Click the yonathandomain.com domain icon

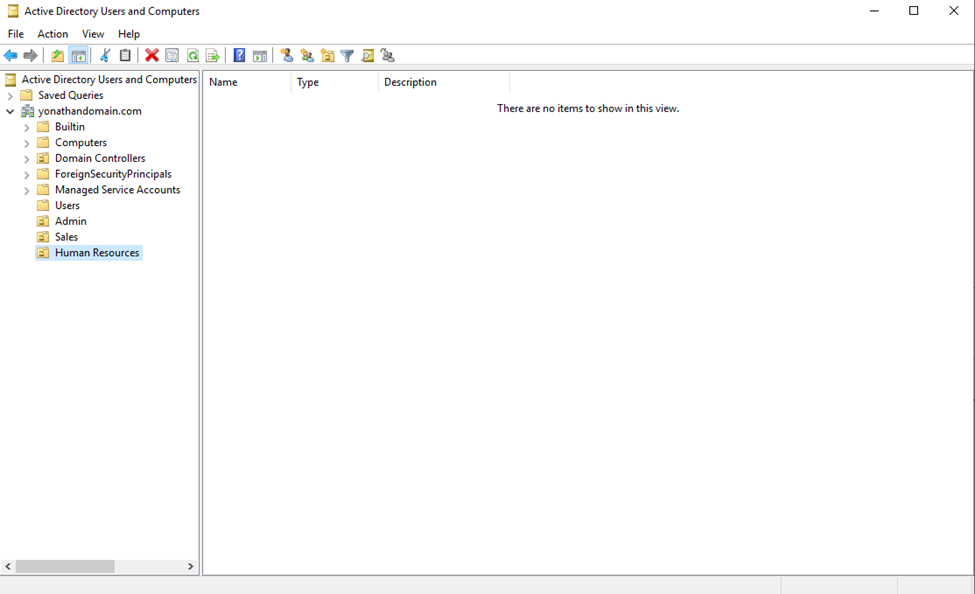tap(27, 111)
